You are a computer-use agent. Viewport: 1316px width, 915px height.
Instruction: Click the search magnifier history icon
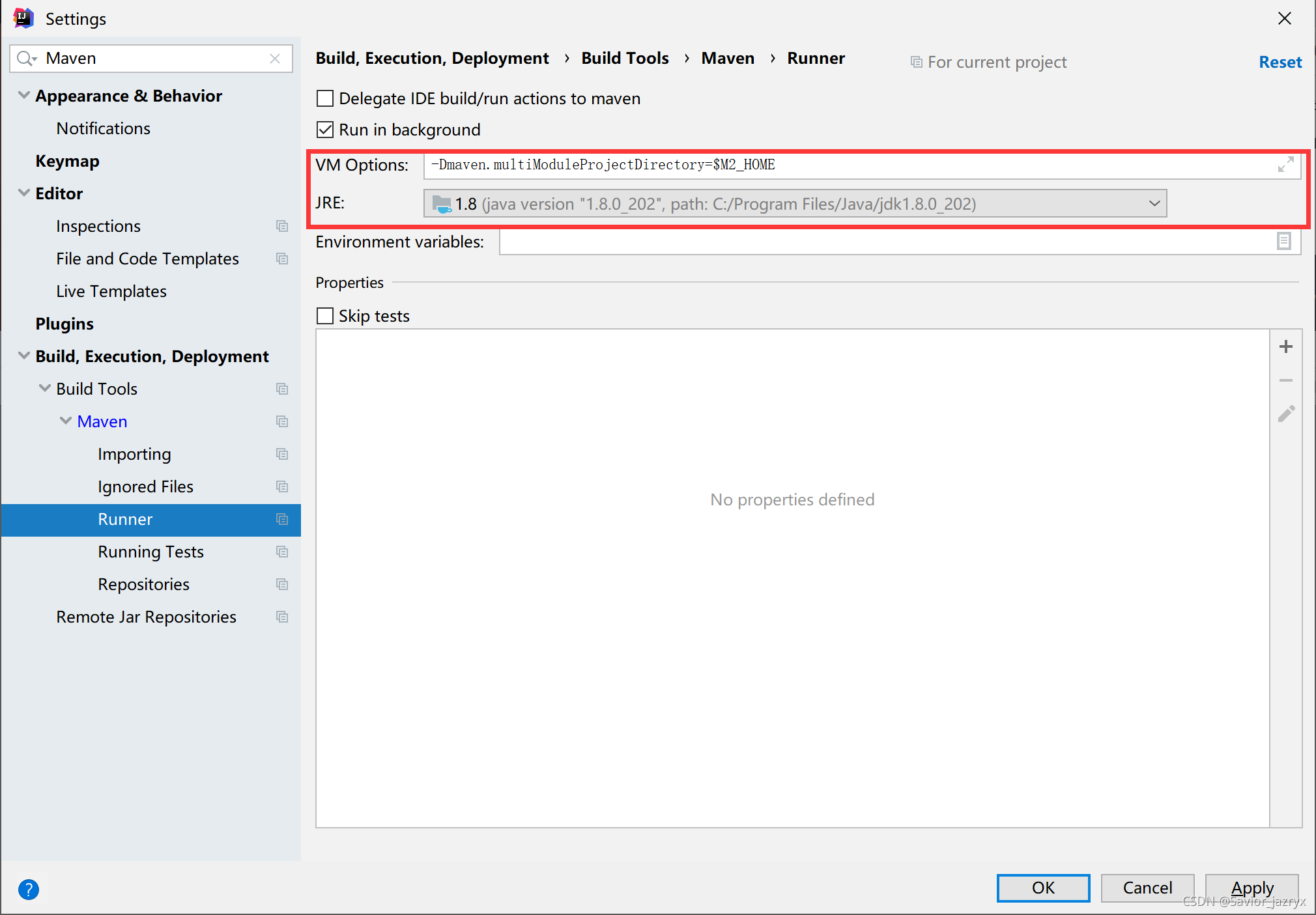pyautogui.click(x=27, y=59)
